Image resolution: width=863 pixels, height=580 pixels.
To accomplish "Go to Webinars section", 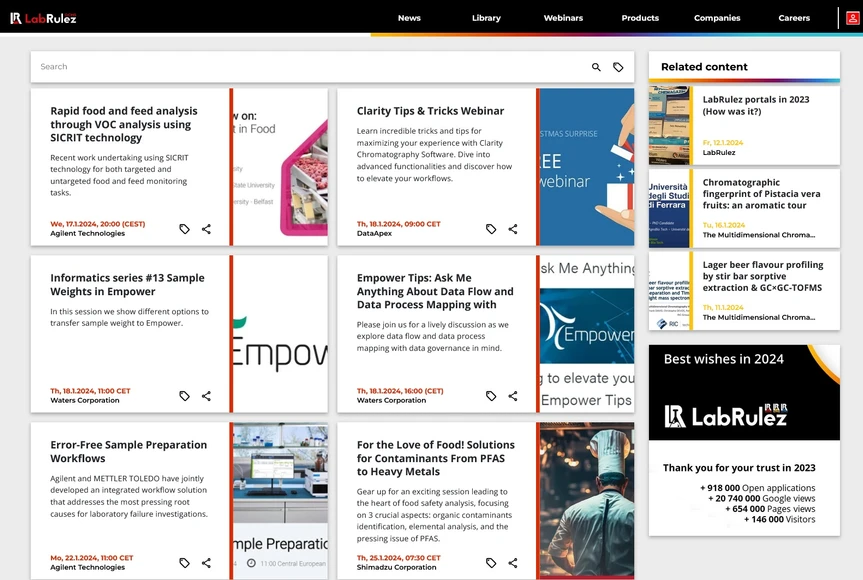I will pos(563,18).
